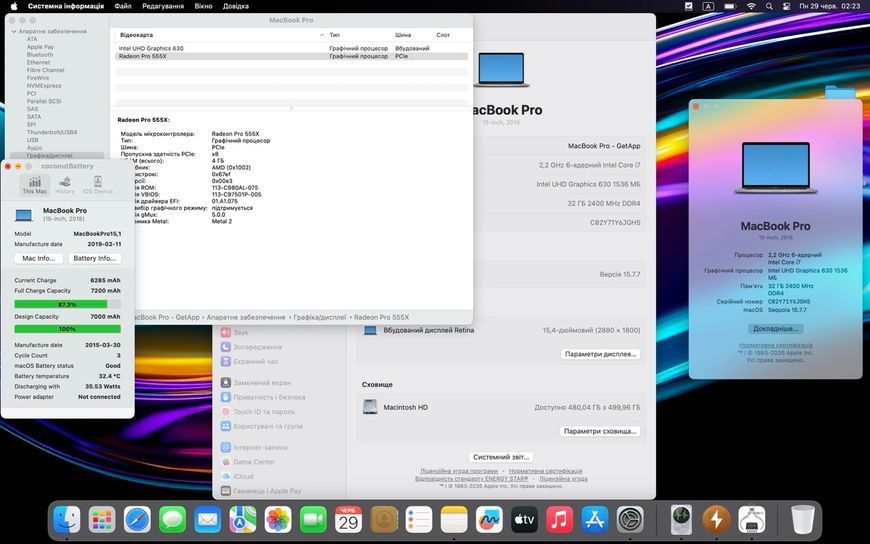This screenshot has height=544, width=870.
Task: Open ENERGY STAR compliance link
Action: coord(472,478)
